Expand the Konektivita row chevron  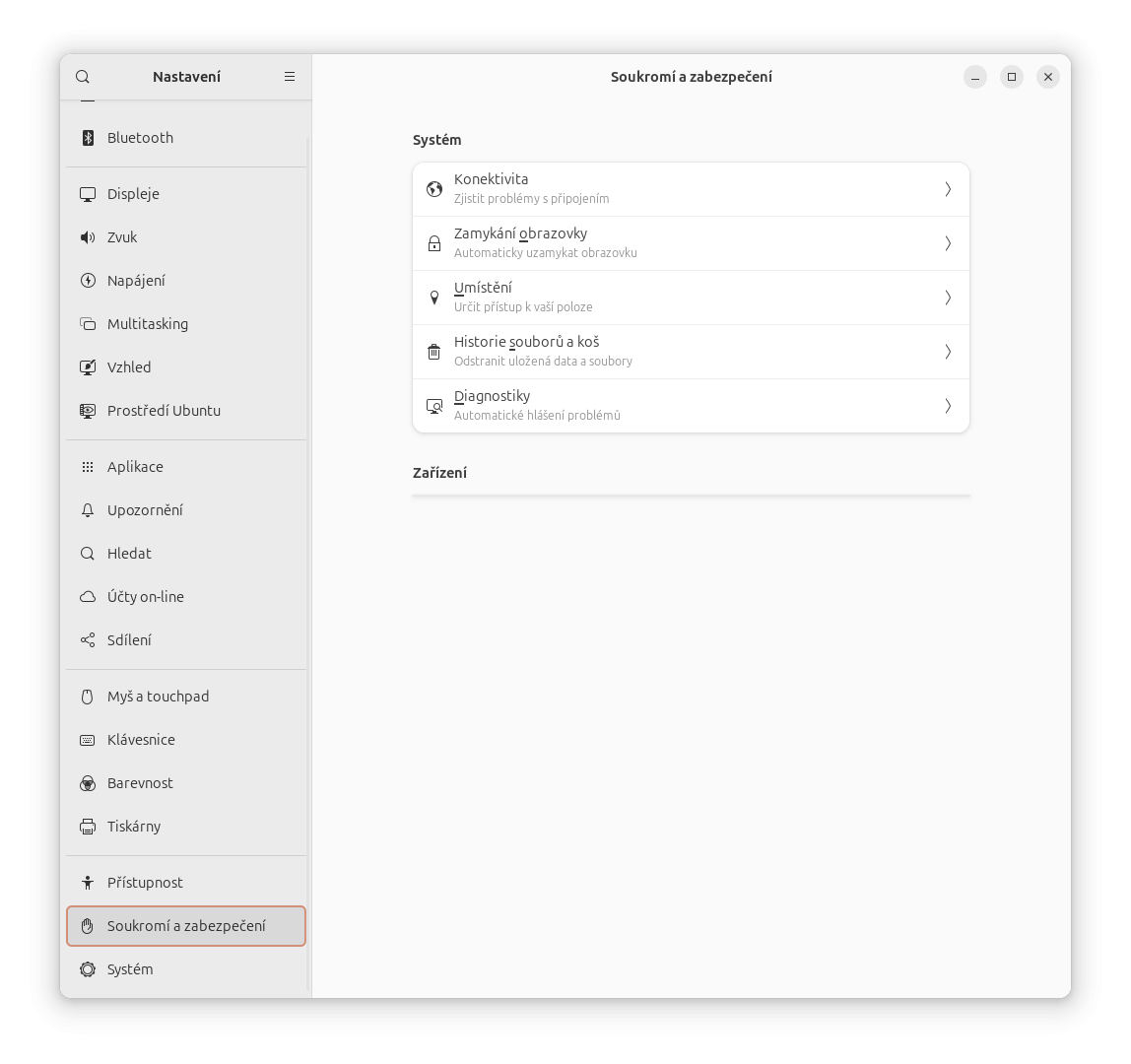(x=948, y=189)
